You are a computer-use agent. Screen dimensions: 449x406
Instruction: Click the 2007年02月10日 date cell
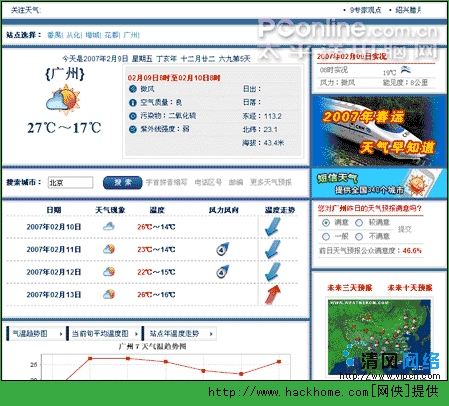click(54, 227)
